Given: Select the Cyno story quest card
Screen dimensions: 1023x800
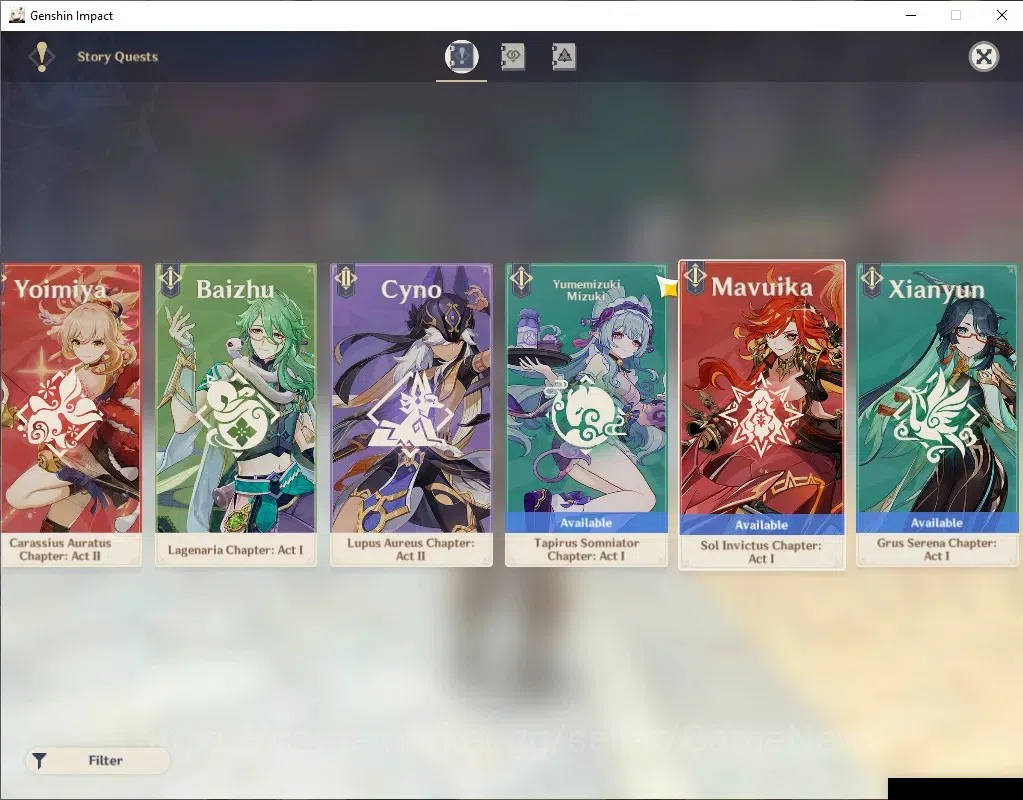Looking at the screenshot, I should pyautogui.click(x=411, y=414).
